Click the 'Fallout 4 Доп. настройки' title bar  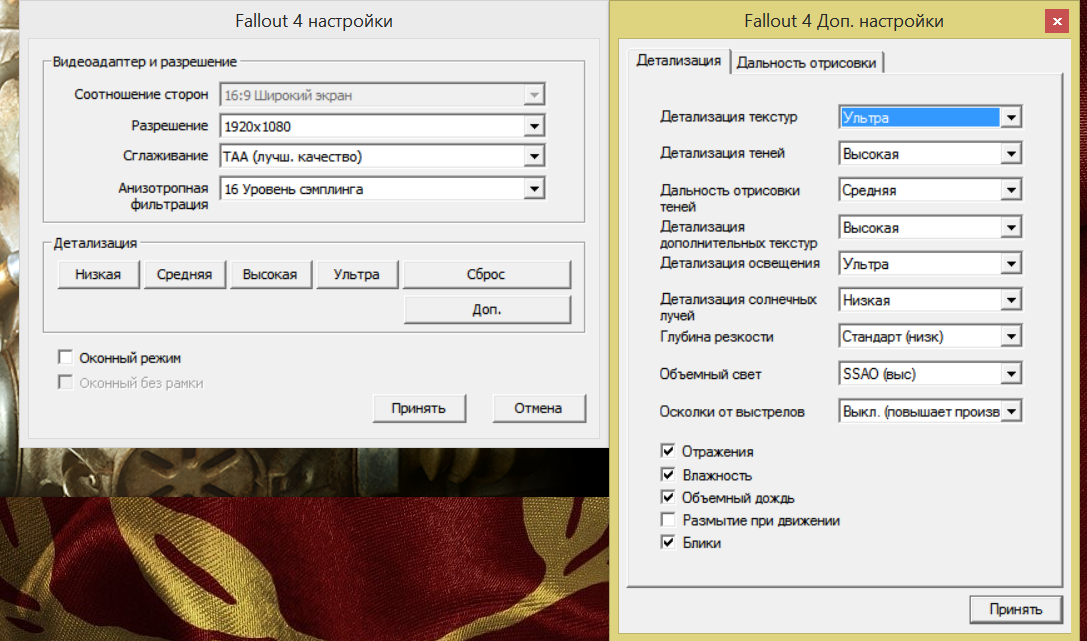(844, 21)
